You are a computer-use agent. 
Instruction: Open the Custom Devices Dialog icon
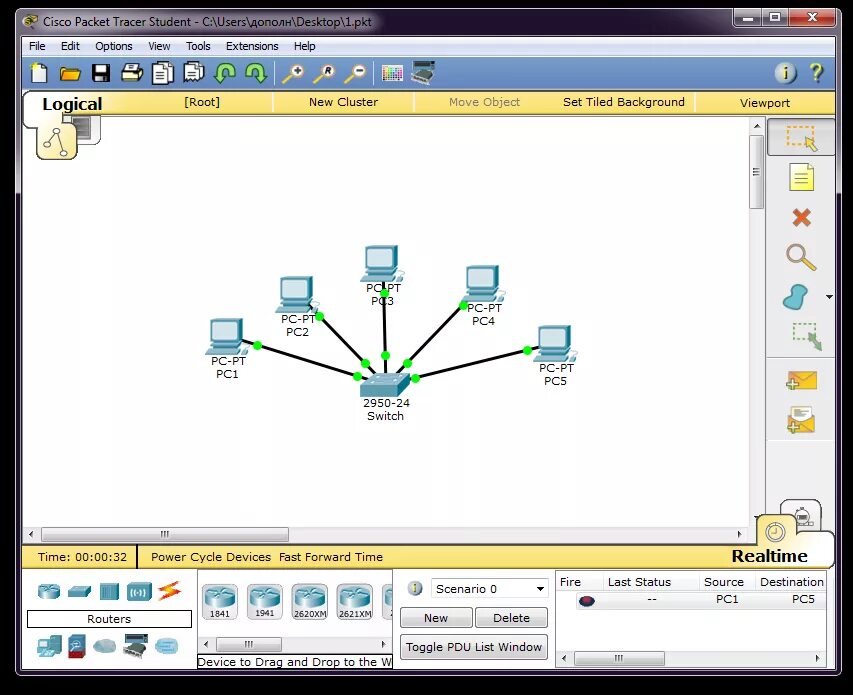(423, 73)
